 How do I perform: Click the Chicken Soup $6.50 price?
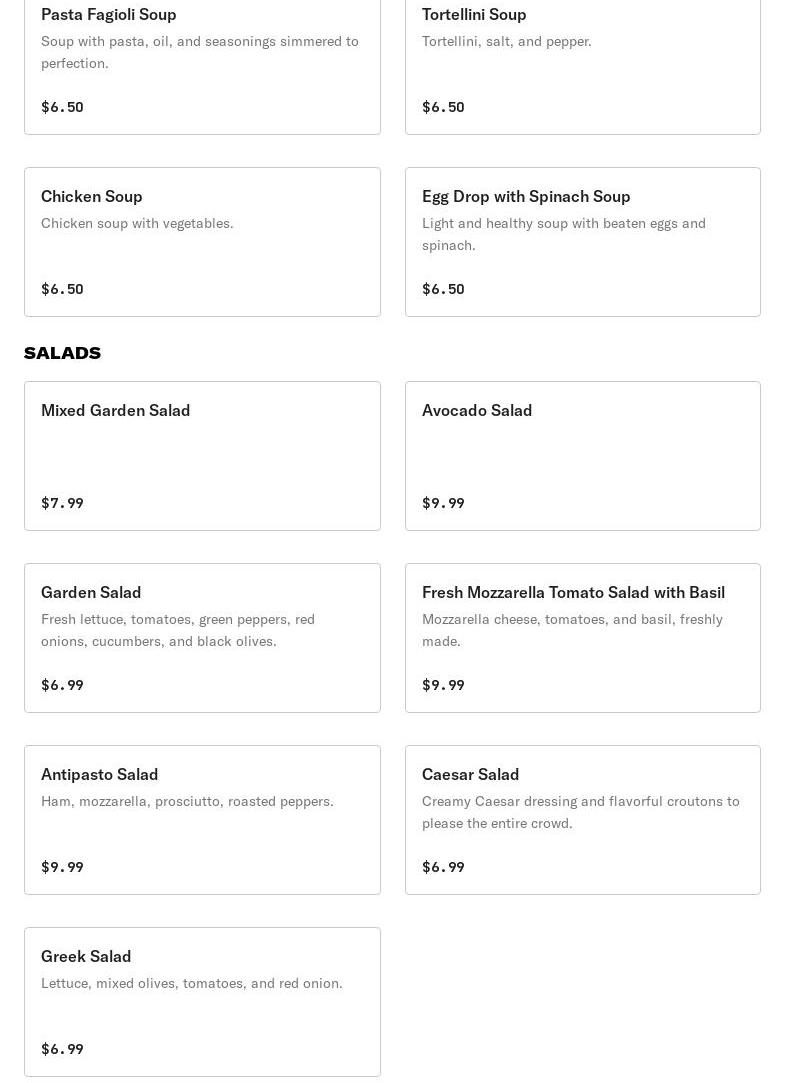point(62,289)
